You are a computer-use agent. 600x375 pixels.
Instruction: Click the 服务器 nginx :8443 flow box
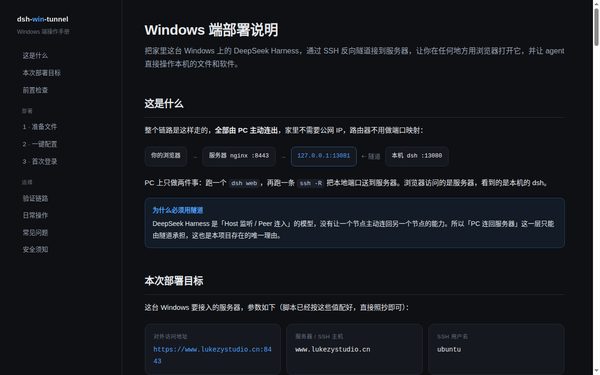click(239, 156)
